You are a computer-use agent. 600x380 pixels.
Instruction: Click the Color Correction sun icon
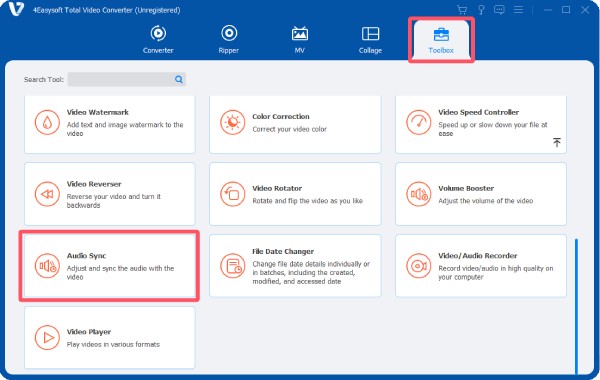[x=232, y=122]
